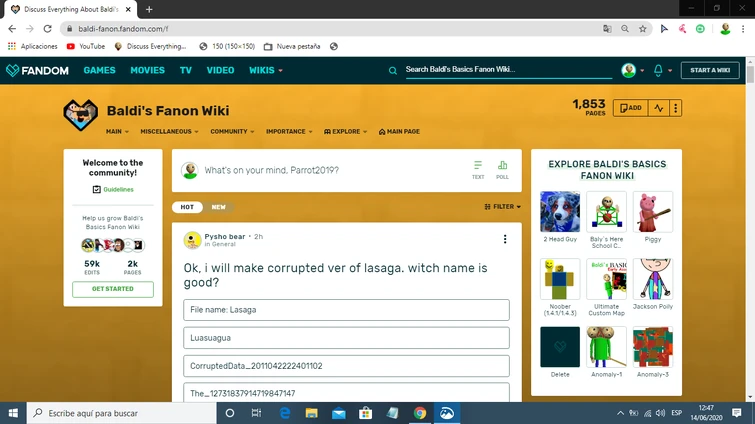Open the TV menu item

pos(186,70)
